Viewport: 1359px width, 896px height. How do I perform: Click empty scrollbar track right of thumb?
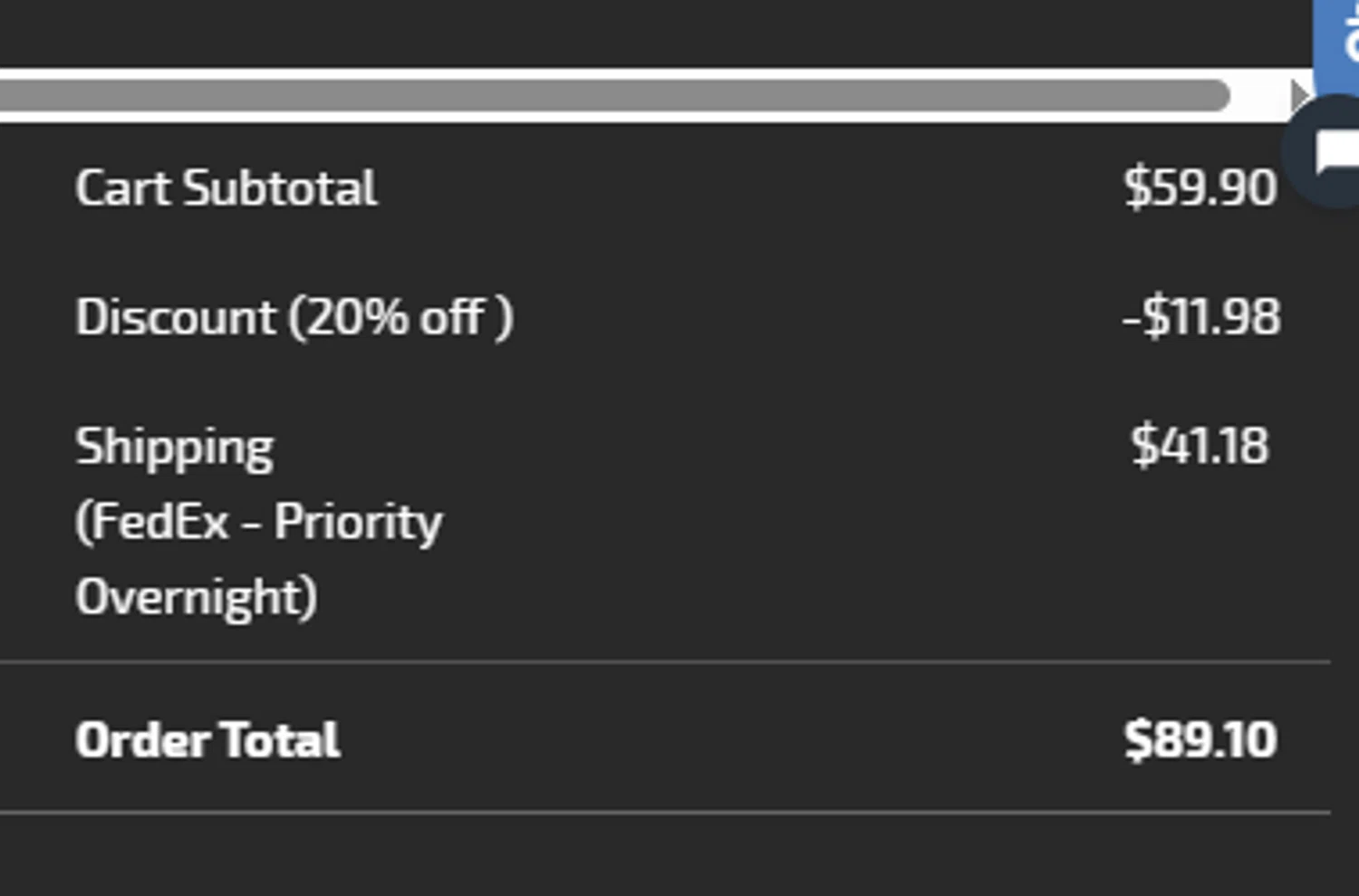(1258, 95)
